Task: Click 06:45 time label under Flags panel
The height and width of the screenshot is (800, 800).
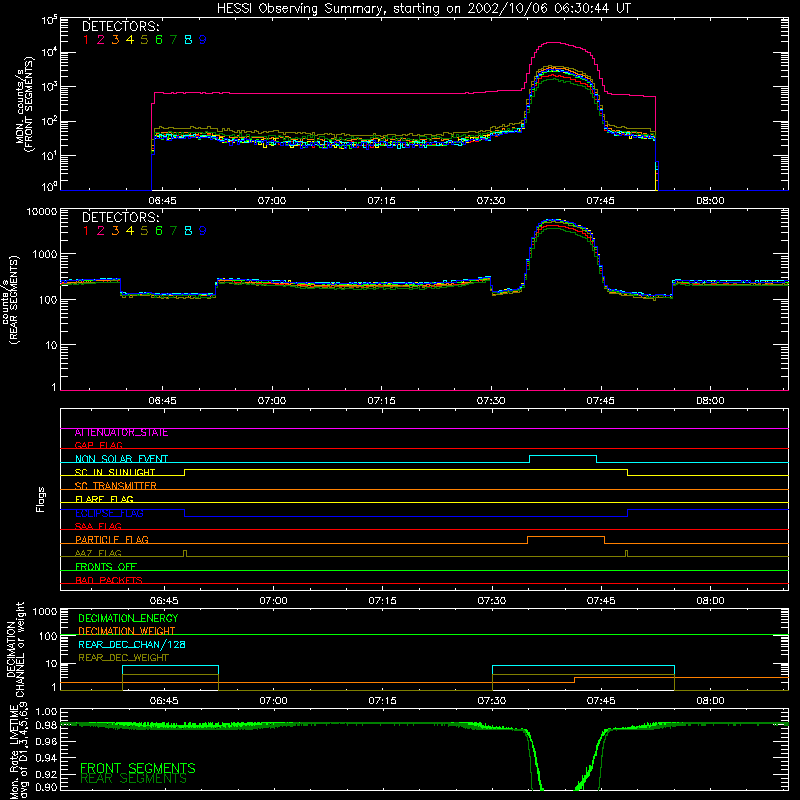Action: point(164,601)
